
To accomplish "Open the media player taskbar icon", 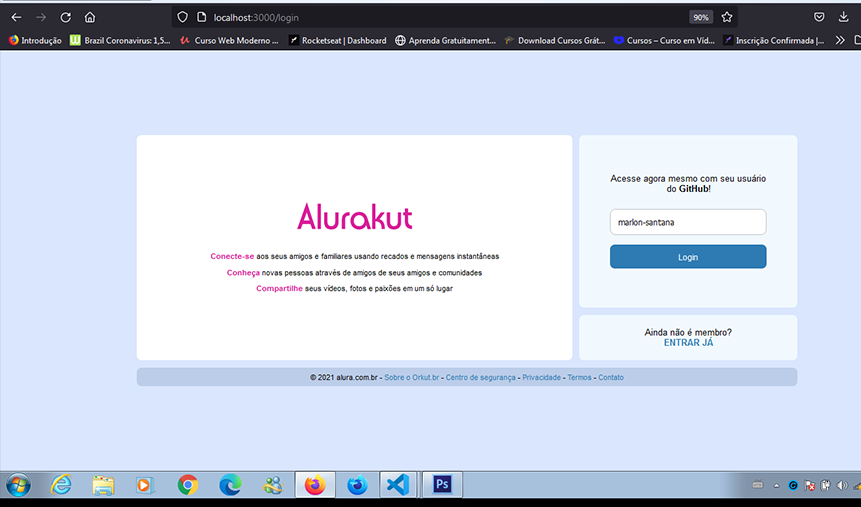I will tap(144, 485).
